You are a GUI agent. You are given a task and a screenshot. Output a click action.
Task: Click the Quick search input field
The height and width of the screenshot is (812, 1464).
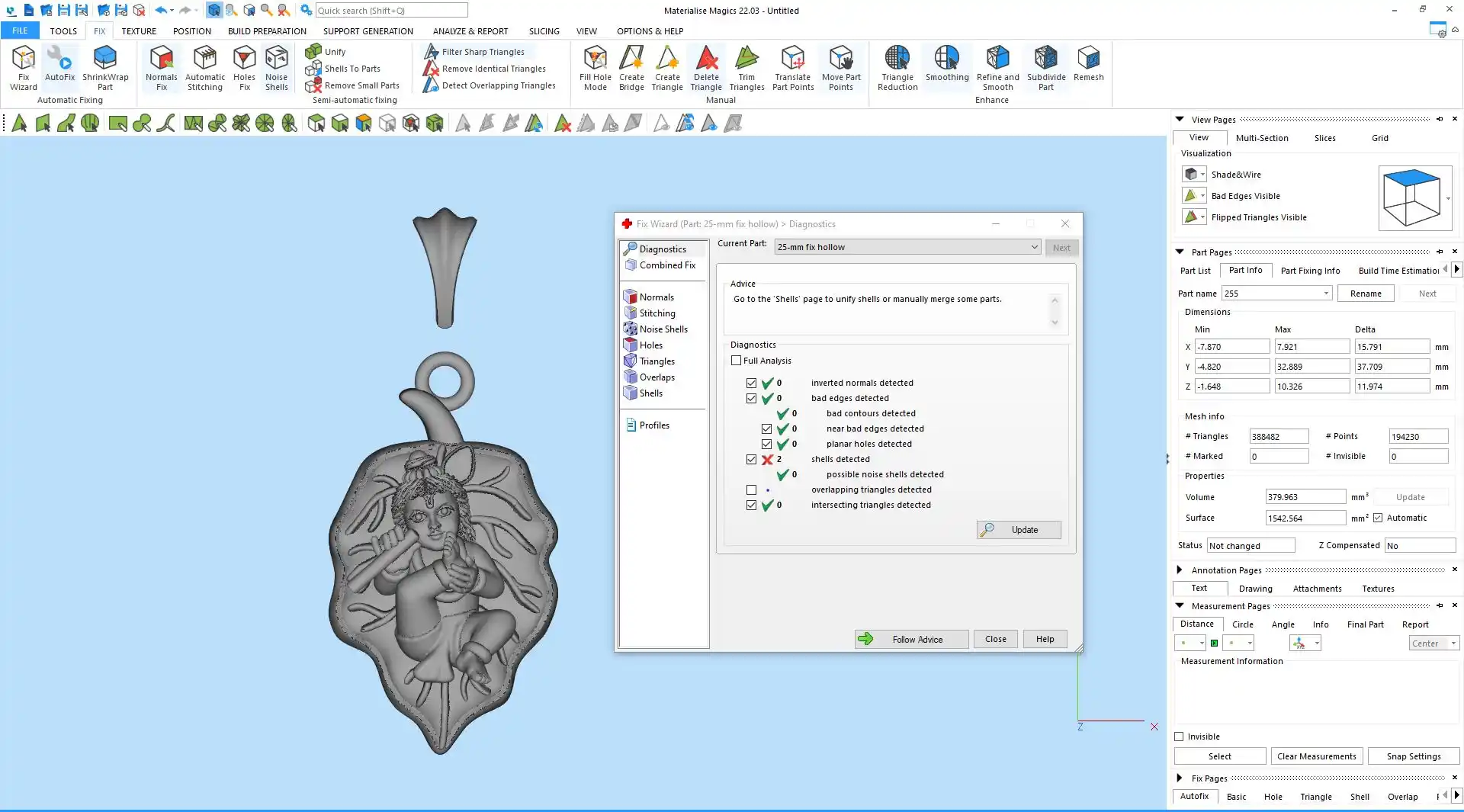(391, 11)
